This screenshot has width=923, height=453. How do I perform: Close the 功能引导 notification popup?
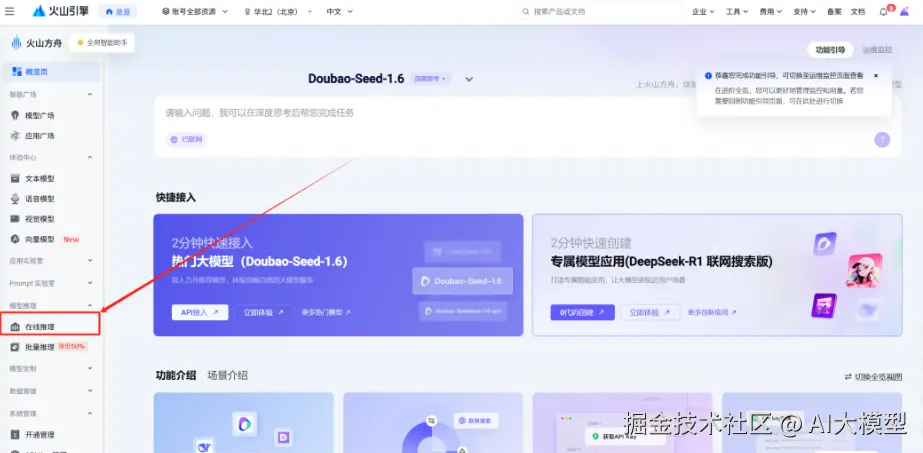coord(876,76)
